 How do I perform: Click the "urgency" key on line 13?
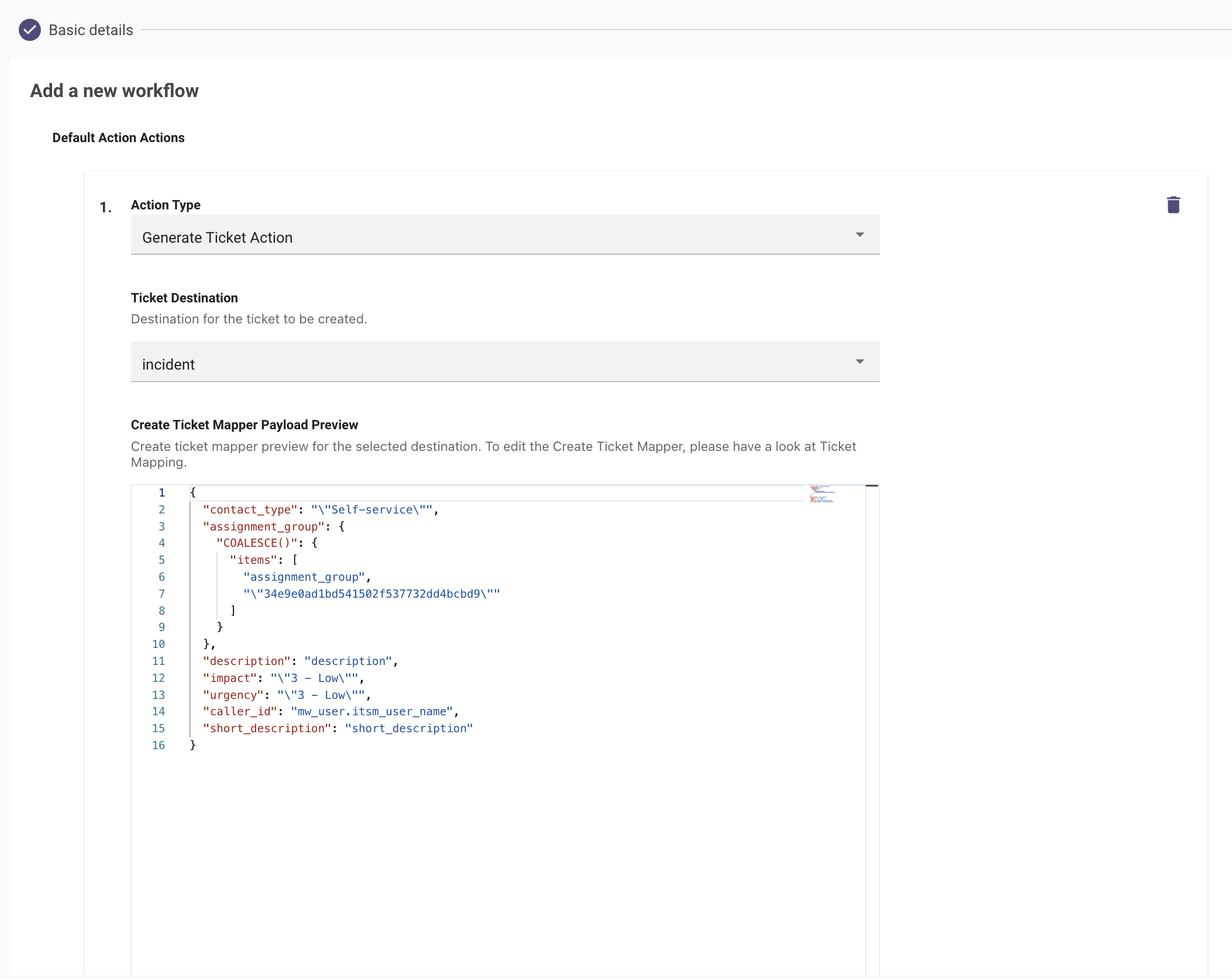[233, 695]
